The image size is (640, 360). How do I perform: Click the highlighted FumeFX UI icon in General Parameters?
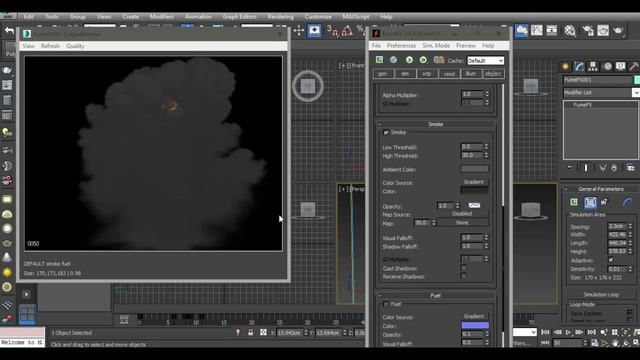pos(590,202)
